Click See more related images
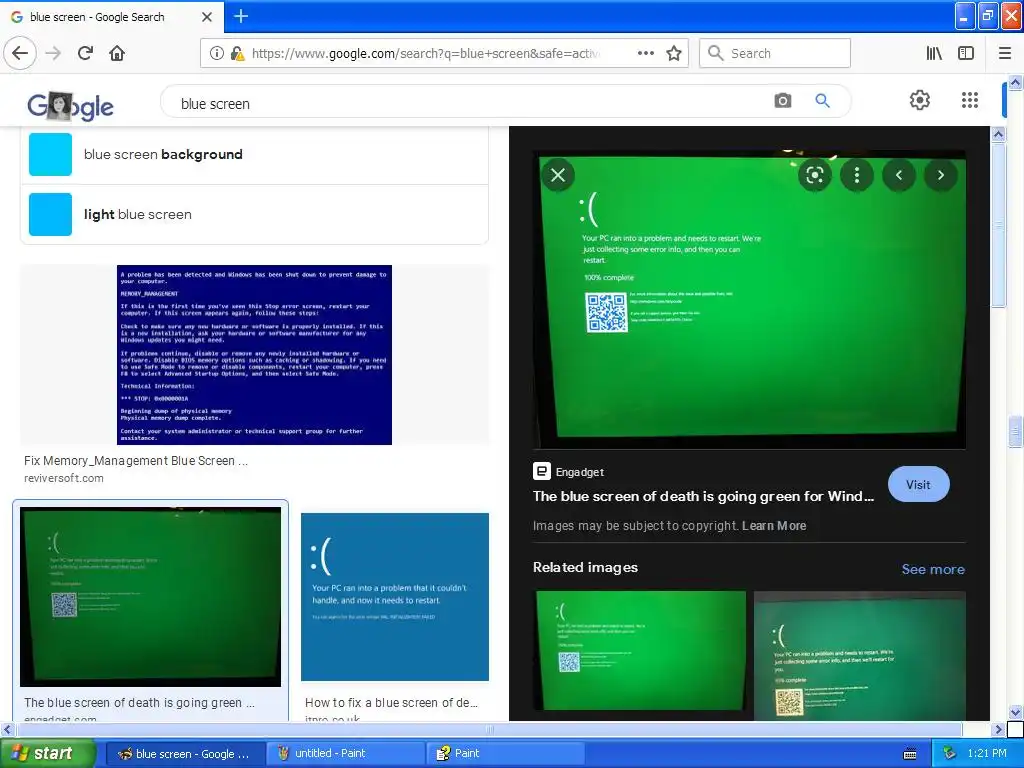The image size is (1024, 768). click(933, 569)
